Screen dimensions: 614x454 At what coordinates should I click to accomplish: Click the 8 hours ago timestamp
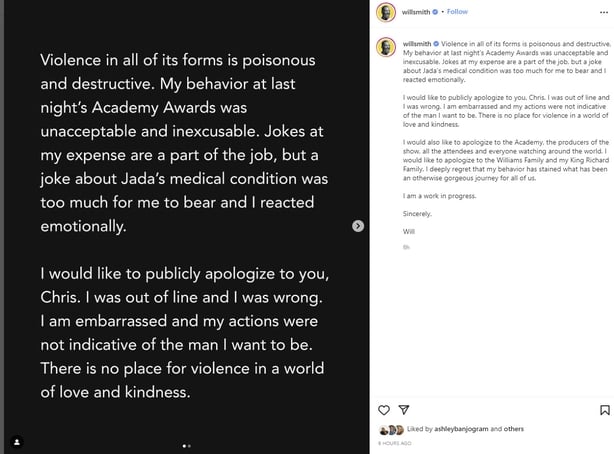(x=392, y=441)
